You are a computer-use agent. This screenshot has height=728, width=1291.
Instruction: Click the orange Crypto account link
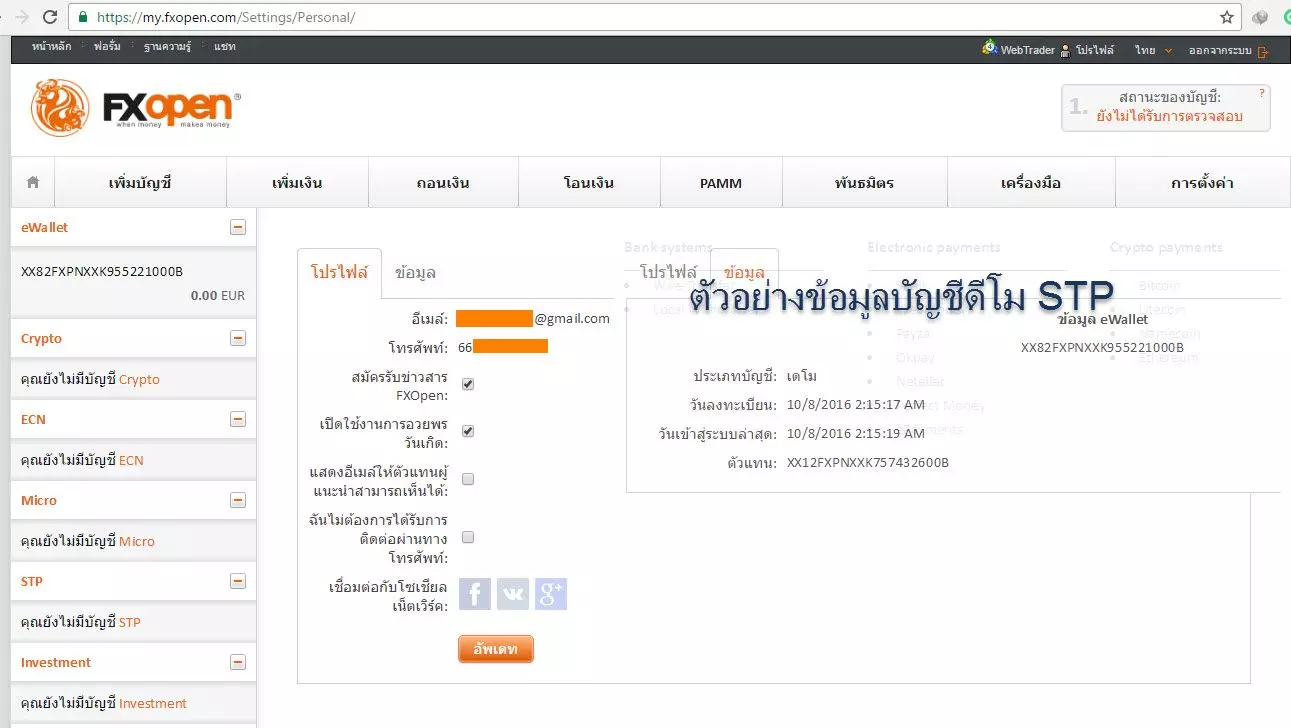pos(139,379)
